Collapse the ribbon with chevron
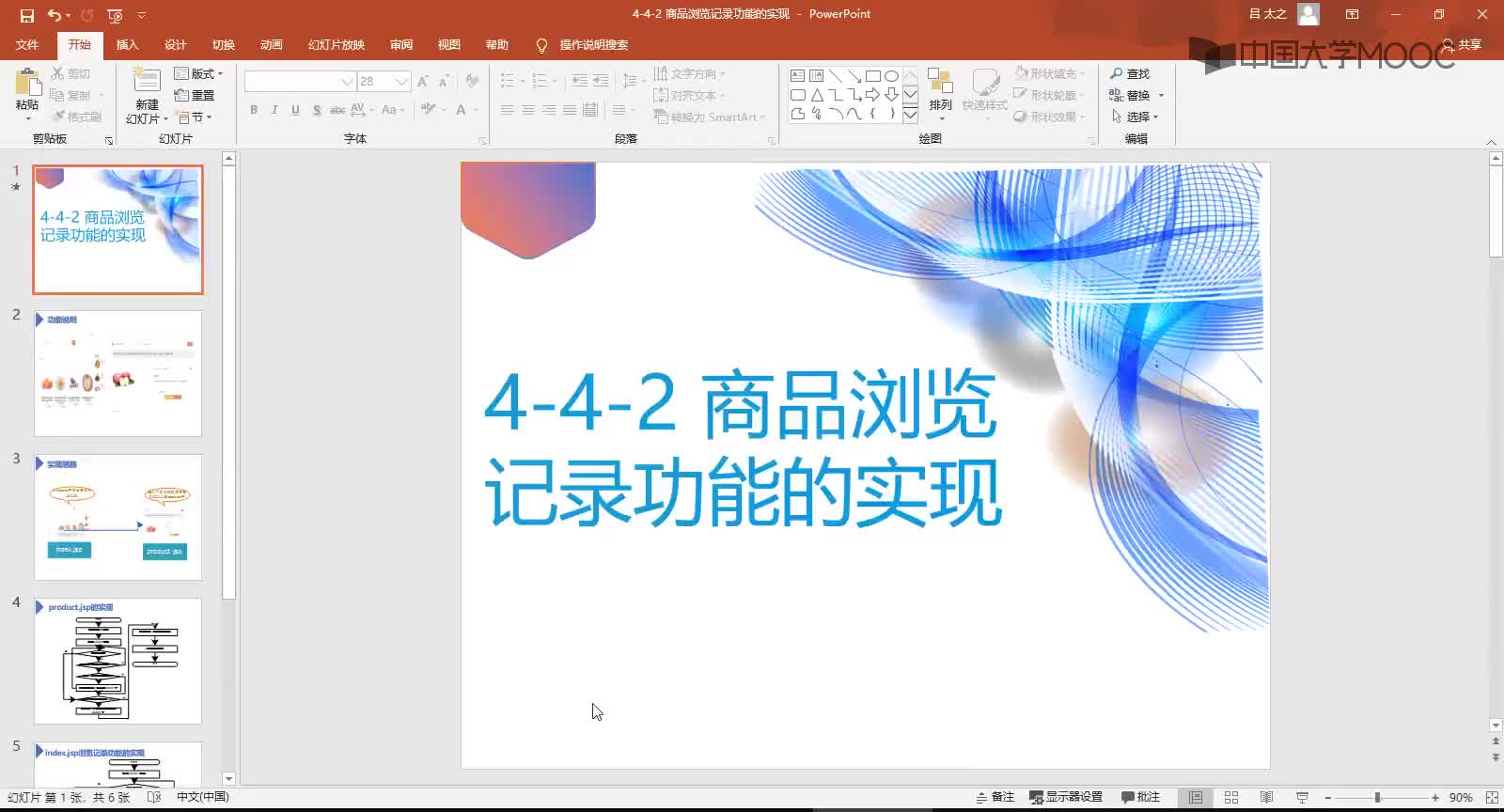Image resolution: width=1504 pixels, height=812 pixels. [x=1491, y=141]
